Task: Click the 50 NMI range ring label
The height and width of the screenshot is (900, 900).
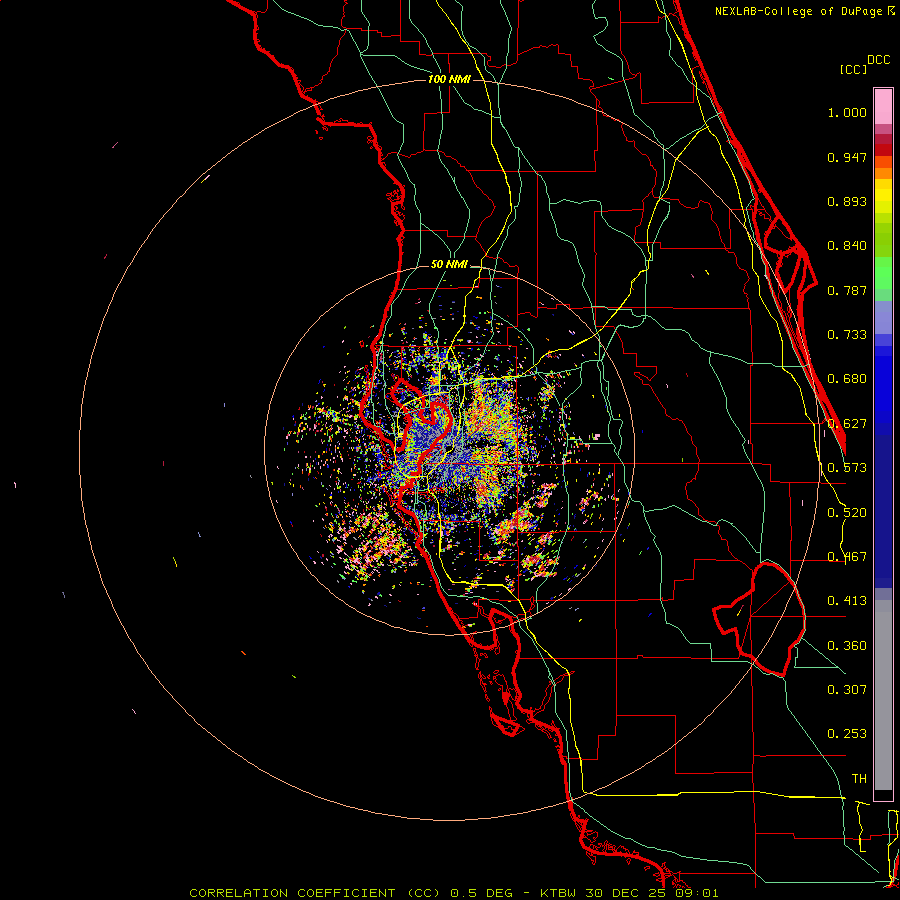Action: [449, 265]
